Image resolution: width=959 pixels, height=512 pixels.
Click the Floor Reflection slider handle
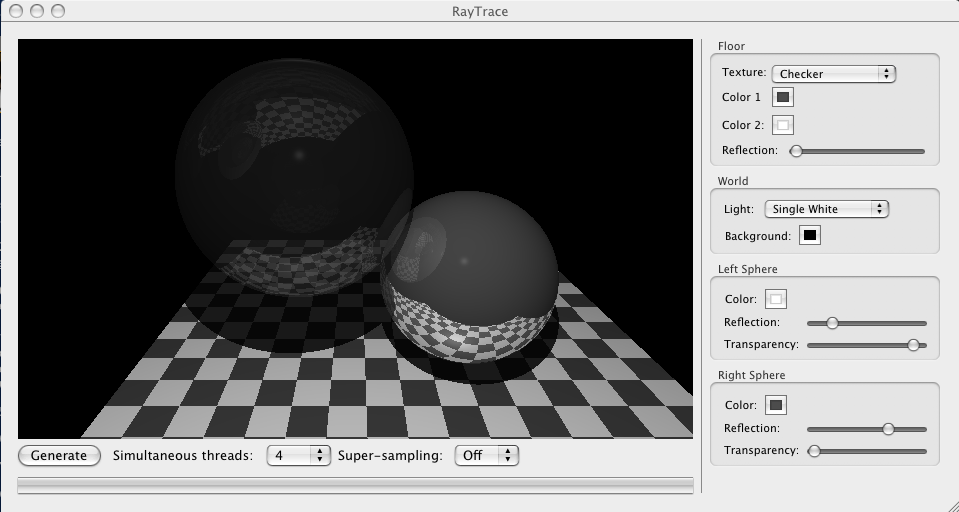[796, 151]
